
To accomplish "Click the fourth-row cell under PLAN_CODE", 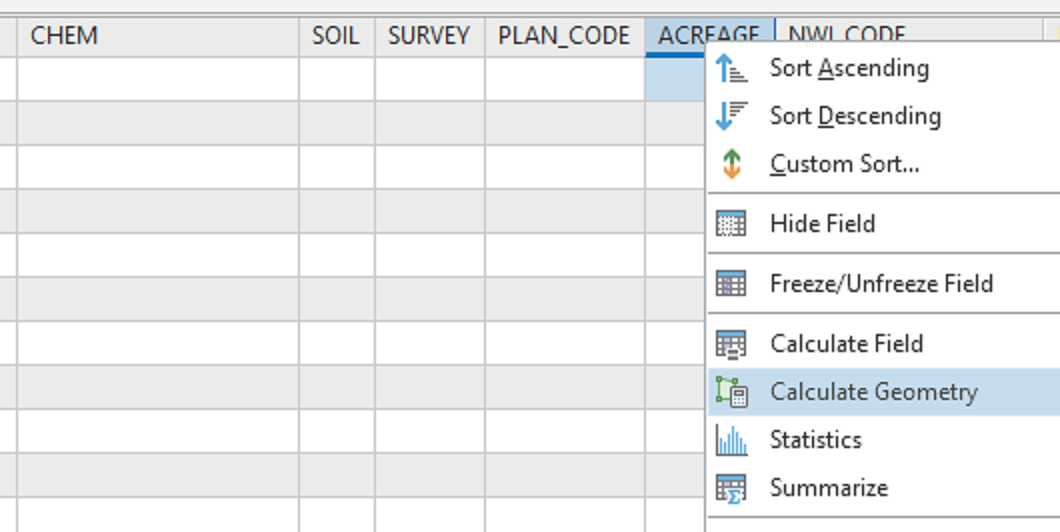I will click(564, 210).
